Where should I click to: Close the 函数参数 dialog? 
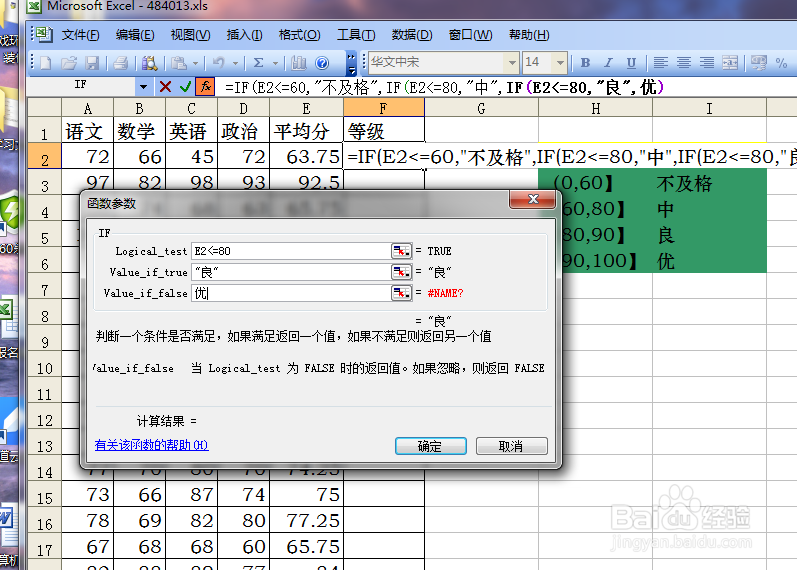[x=532, y=199]
